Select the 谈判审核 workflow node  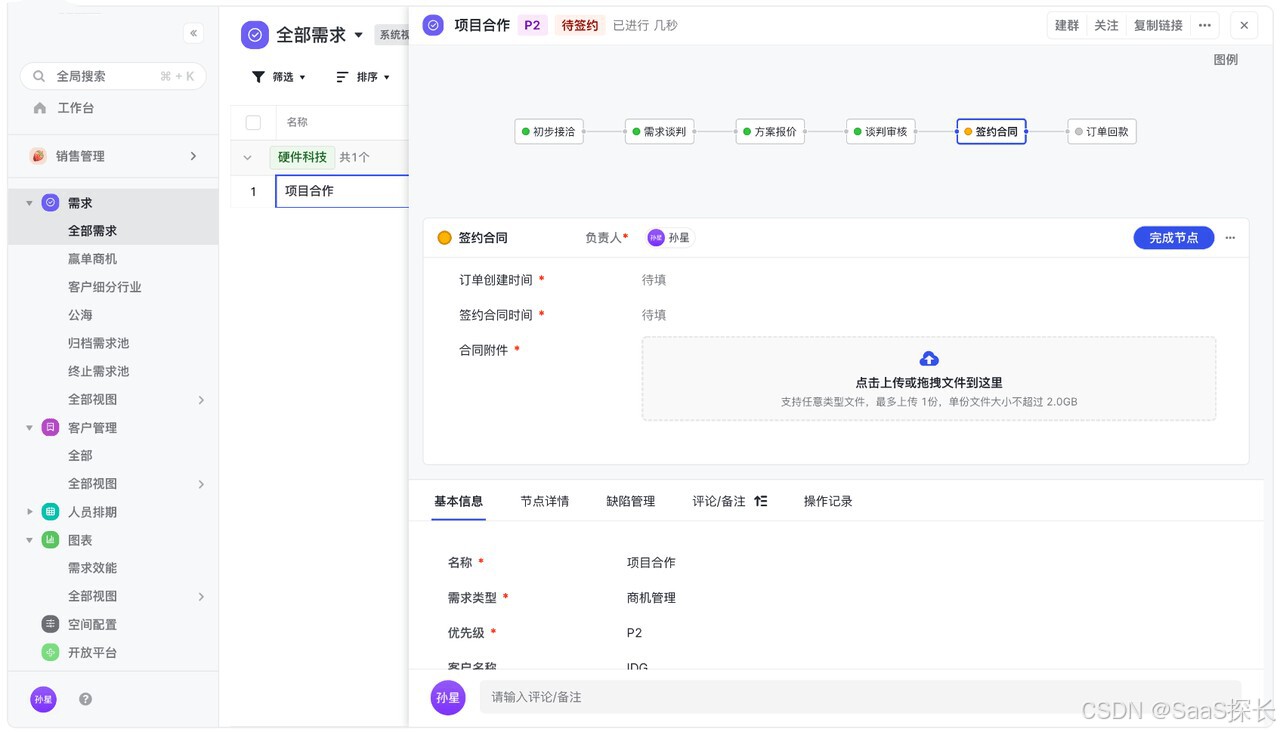(881, 131)
